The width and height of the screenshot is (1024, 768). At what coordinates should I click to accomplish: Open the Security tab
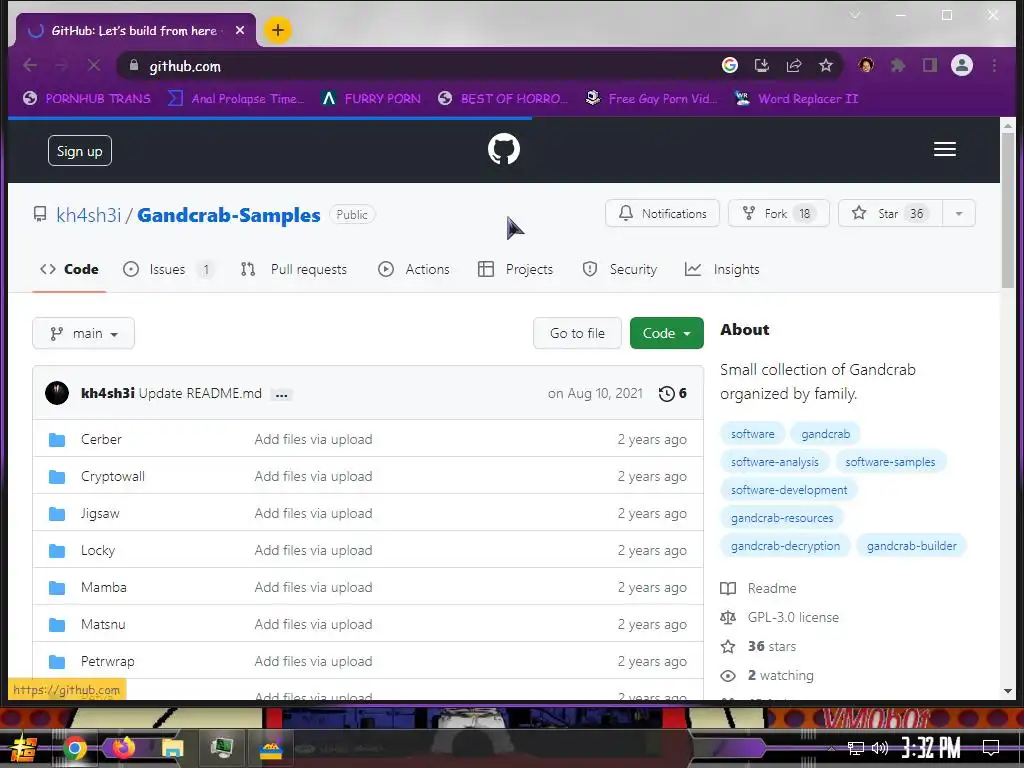point(619,269)
